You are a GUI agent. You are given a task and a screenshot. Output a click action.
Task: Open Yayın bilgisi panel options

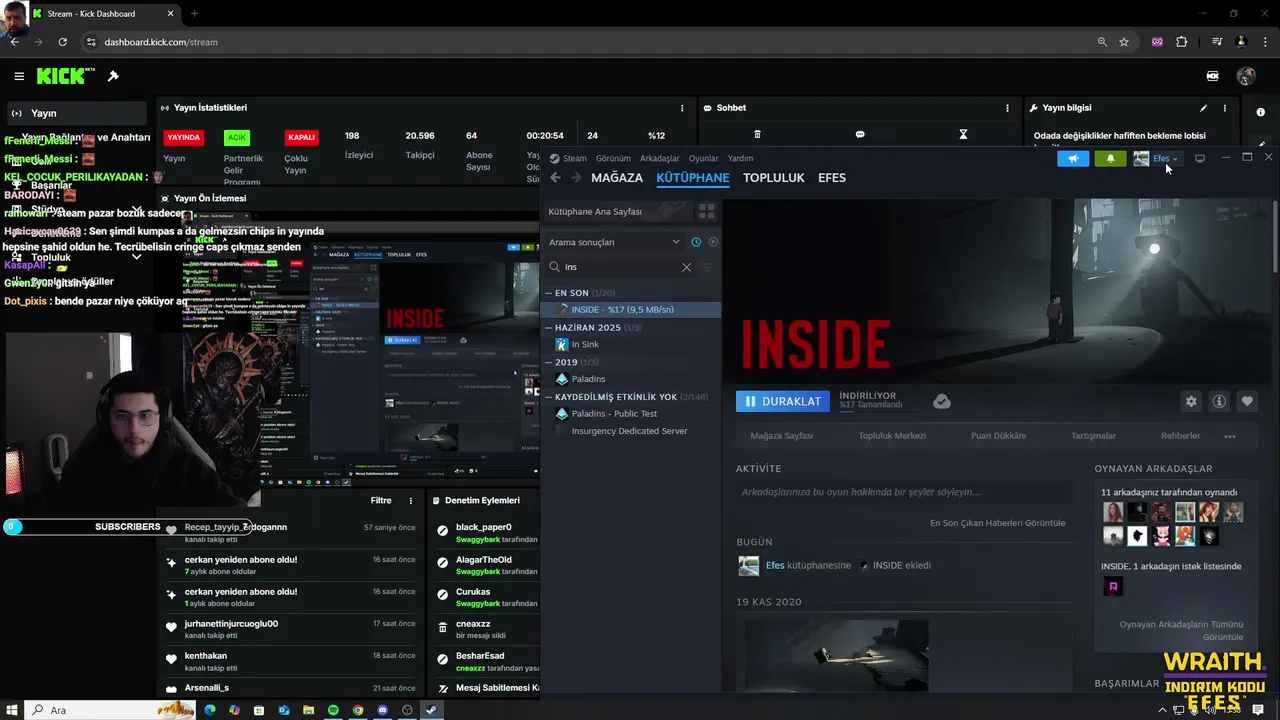(x=1224, y=108)
